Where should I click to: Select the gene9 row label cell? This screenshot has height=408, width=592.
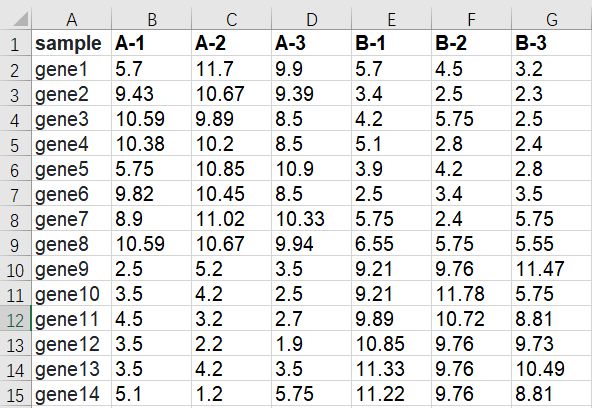[72, 268]
